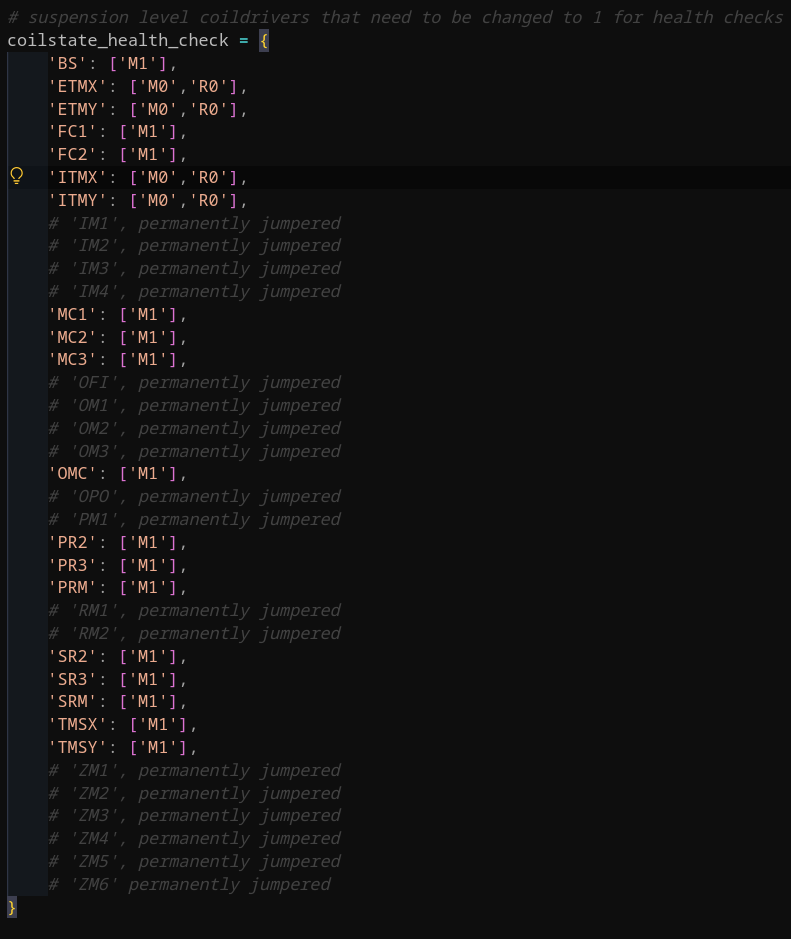
Task: Click the 'R0' value in the ITMY row
Action: 208,200
